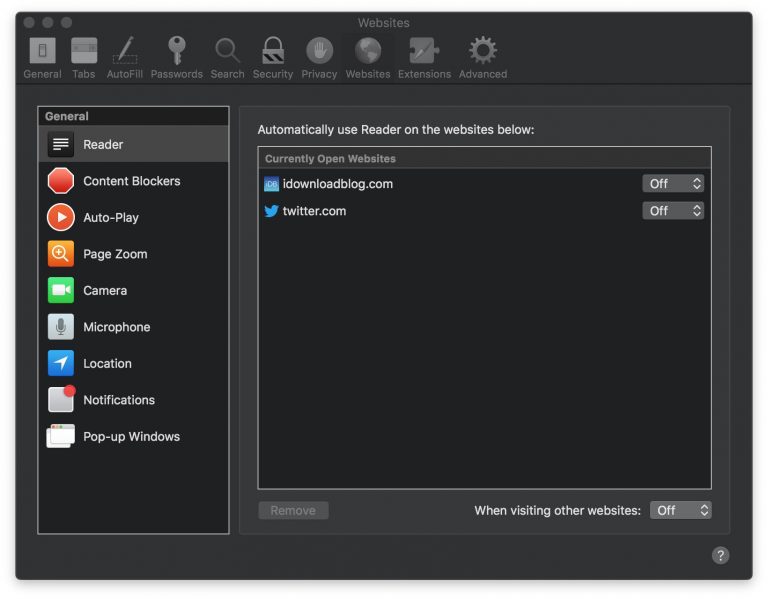Click the Content Blockers stop-sign icon

point(61,181)
